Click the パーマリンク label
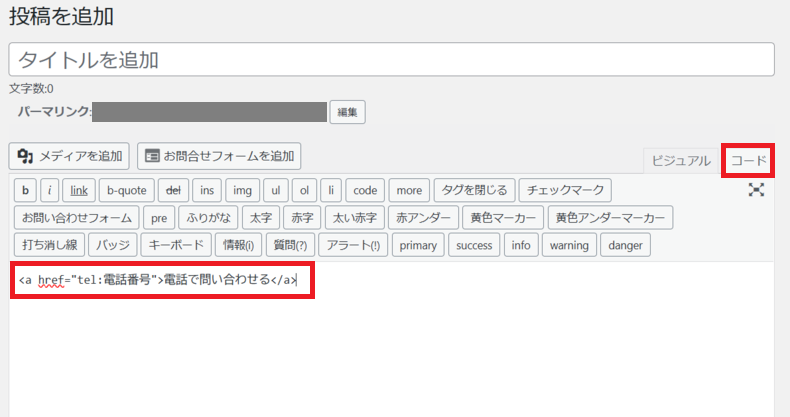 click(x=54, y=111)
